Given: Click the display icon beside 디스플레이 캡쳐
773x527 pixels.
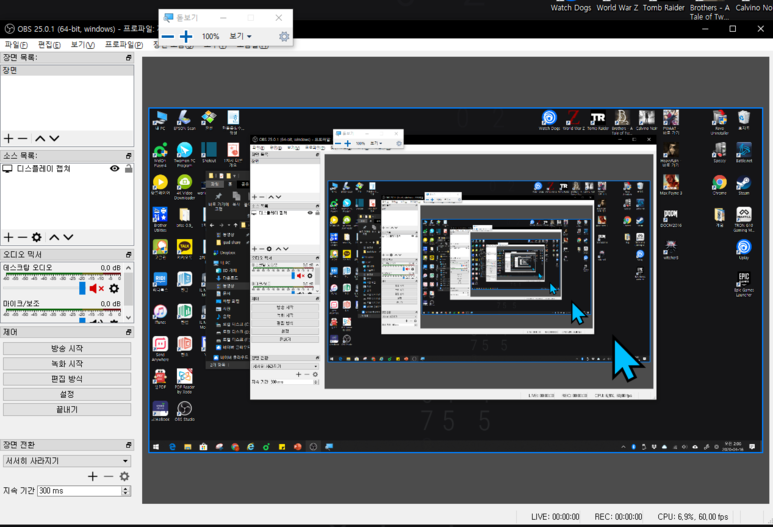Looking at the screenshot, I should pyautogui.click(x=7, y=169).
